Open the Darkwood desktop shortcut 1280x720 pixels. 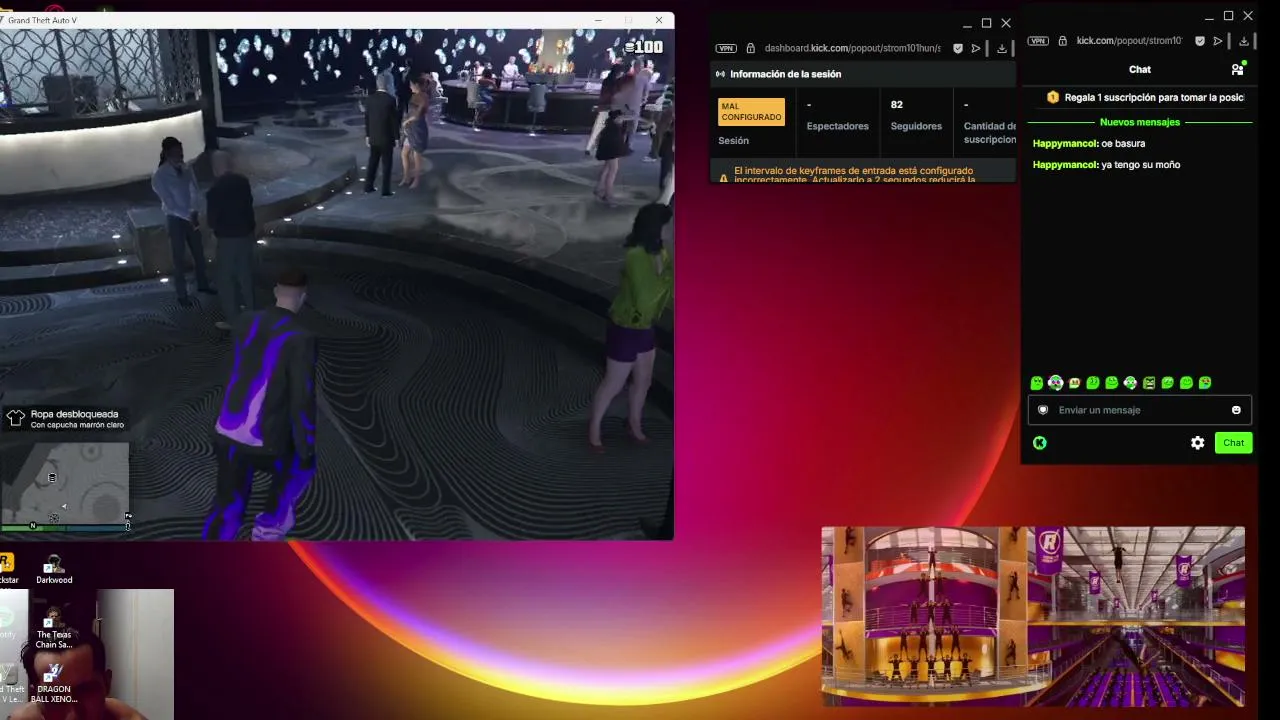pyautogui.click(x=54, y=569)
